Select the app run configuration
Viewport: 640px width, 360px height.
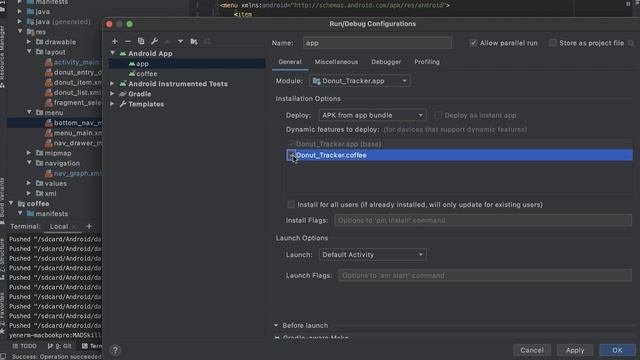coord(187,64)
